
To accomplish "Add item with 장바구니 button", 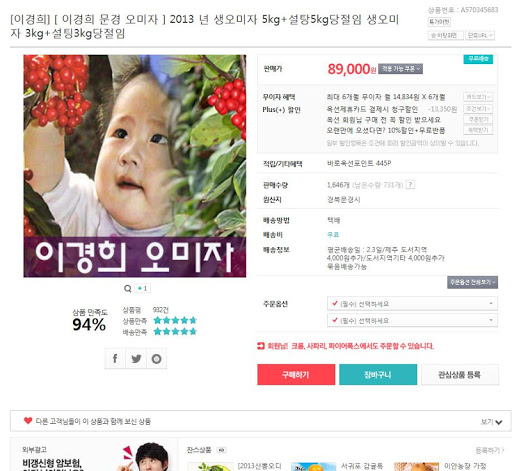I will click(x=378, y=375).
